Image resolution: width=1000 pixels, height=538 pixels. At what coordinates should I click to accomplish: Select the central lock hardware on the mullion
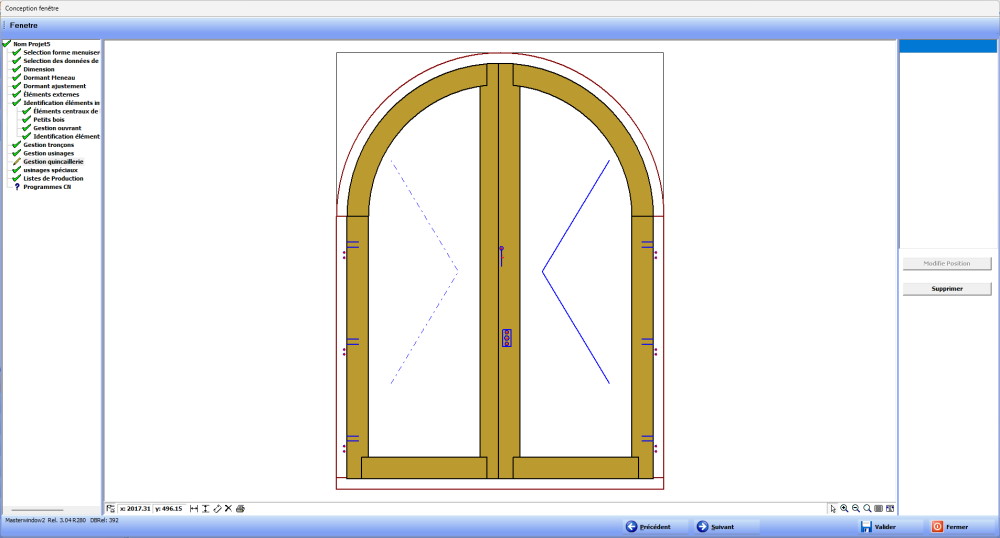(506, 338)
